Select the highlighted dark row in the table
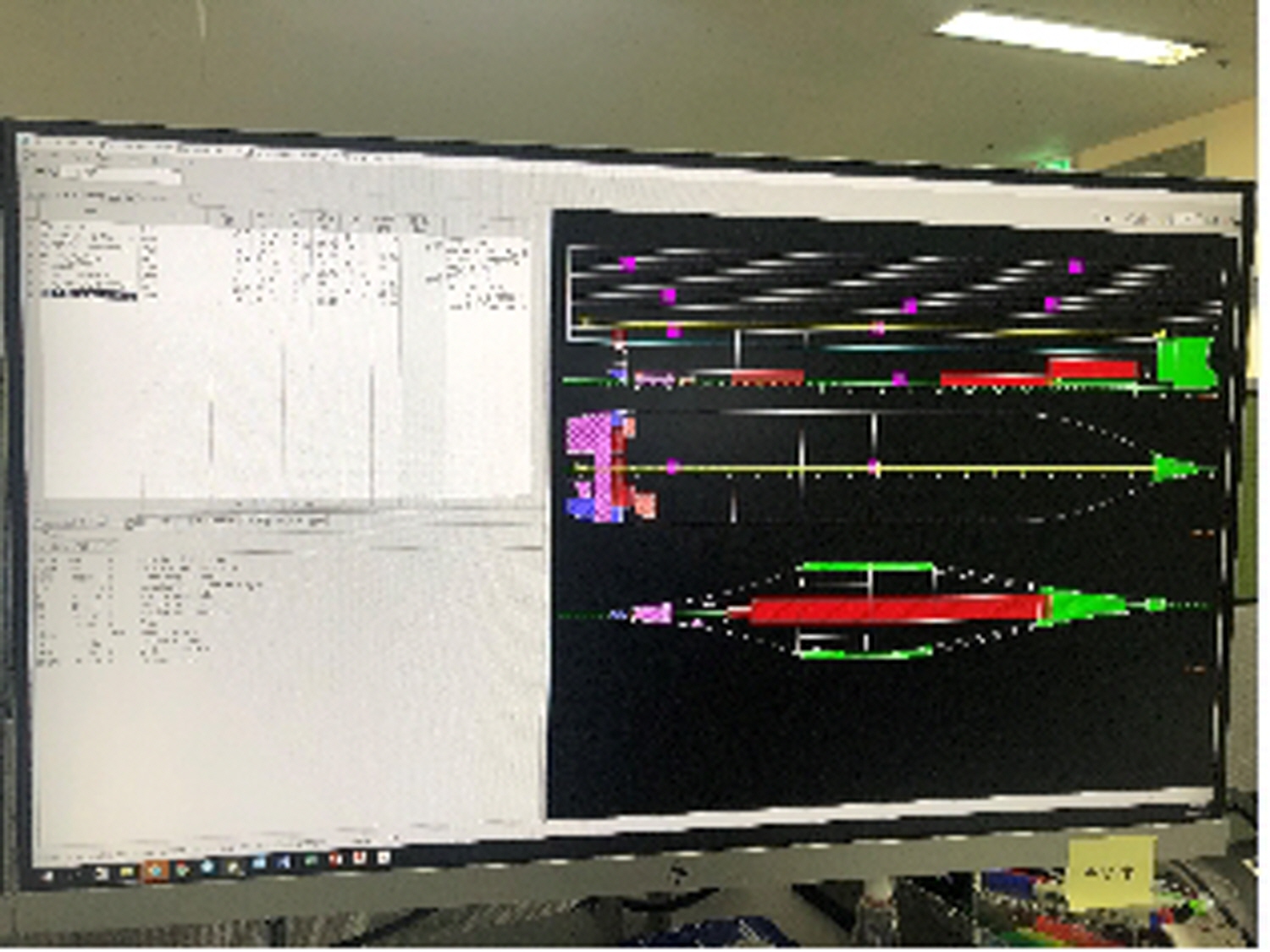 click(x=90, y=294)
